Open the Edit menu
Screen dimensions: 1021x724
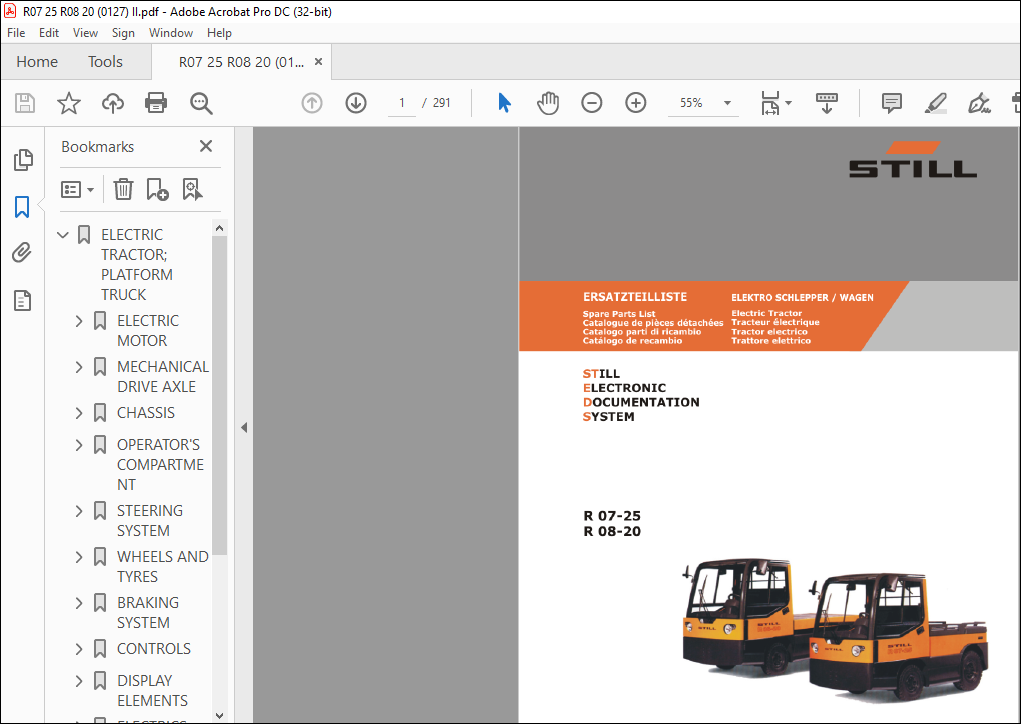[x=49, y=33]
